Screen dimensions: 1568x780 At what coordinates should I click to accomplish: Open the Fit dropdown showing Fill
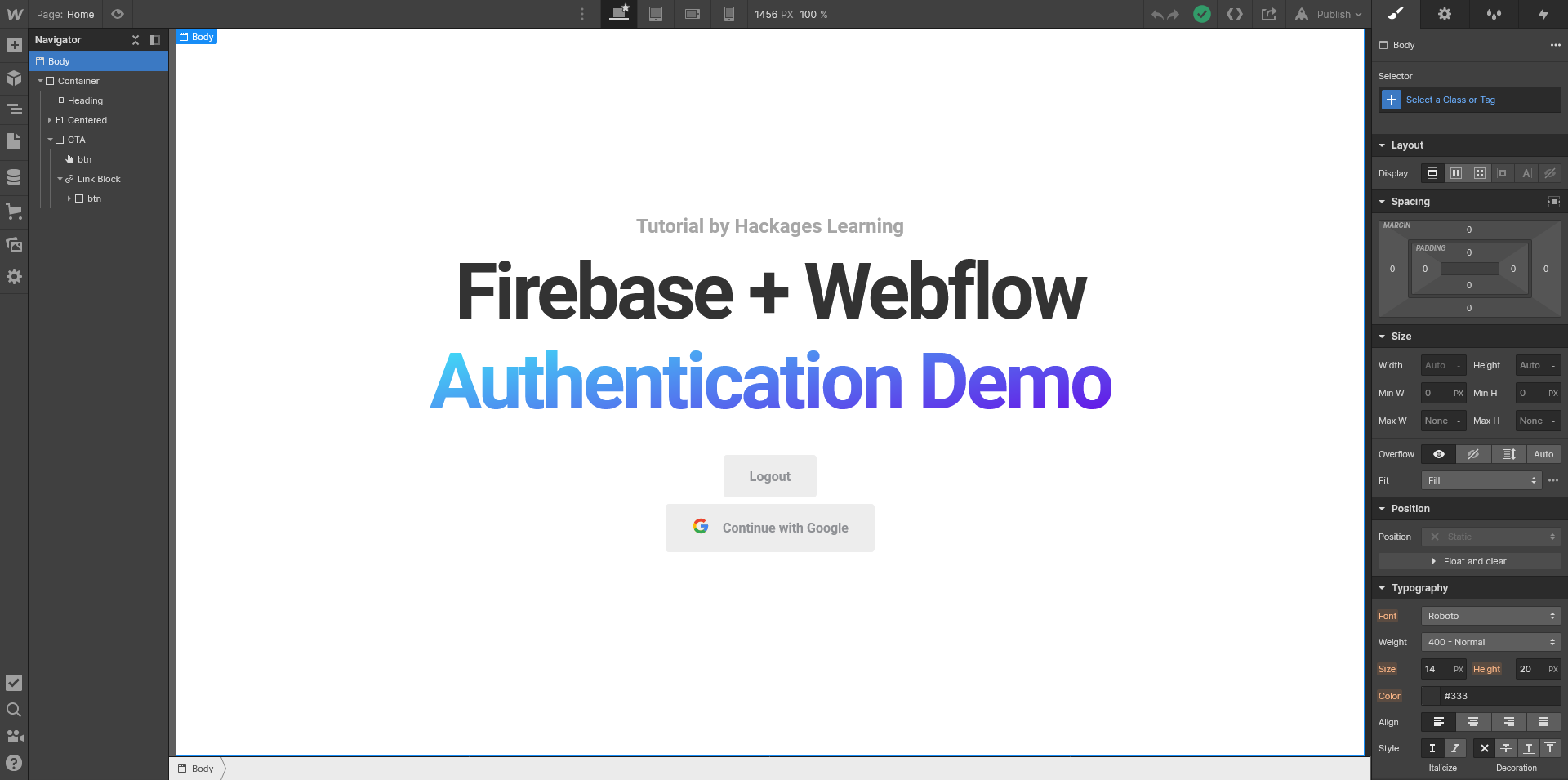point(1481,480)
